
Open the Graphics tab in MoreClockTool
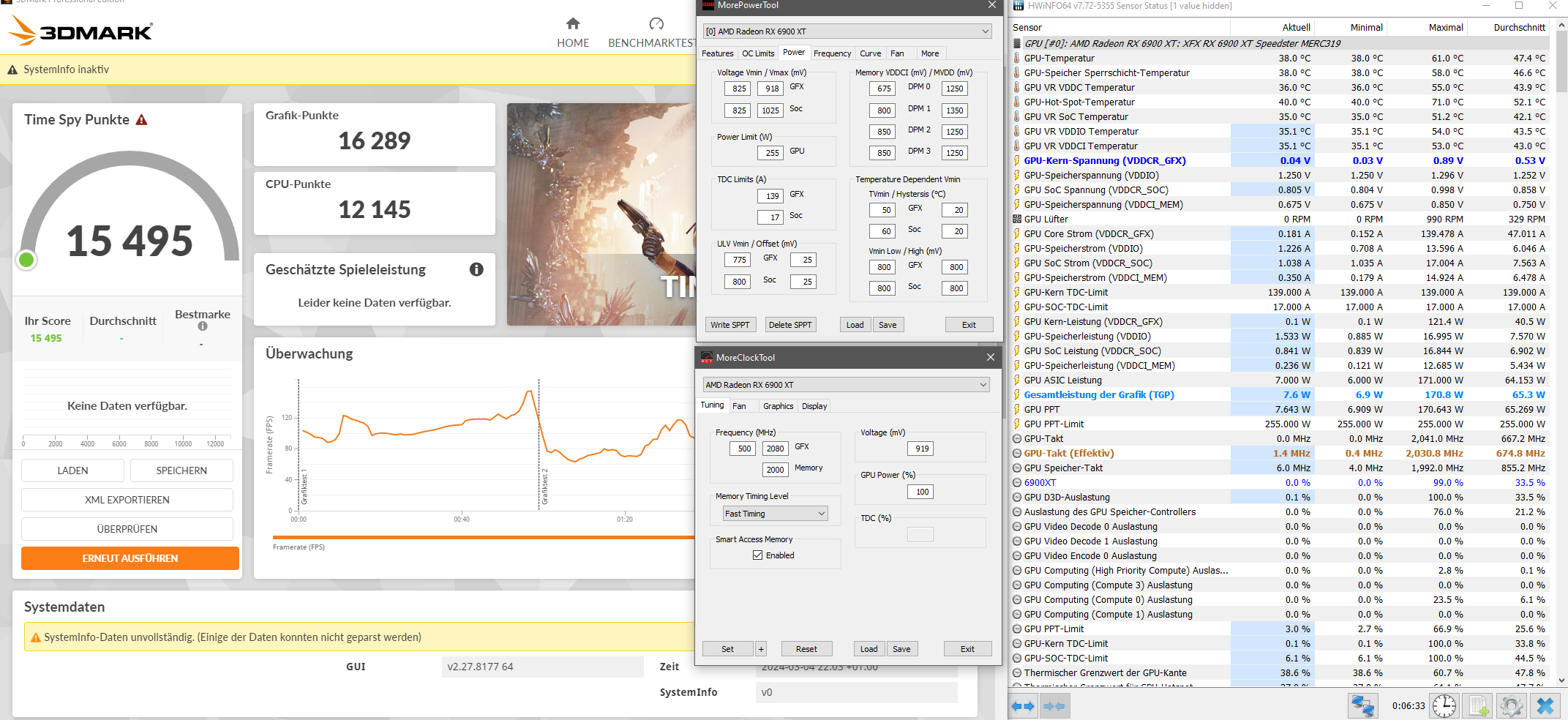778,406
